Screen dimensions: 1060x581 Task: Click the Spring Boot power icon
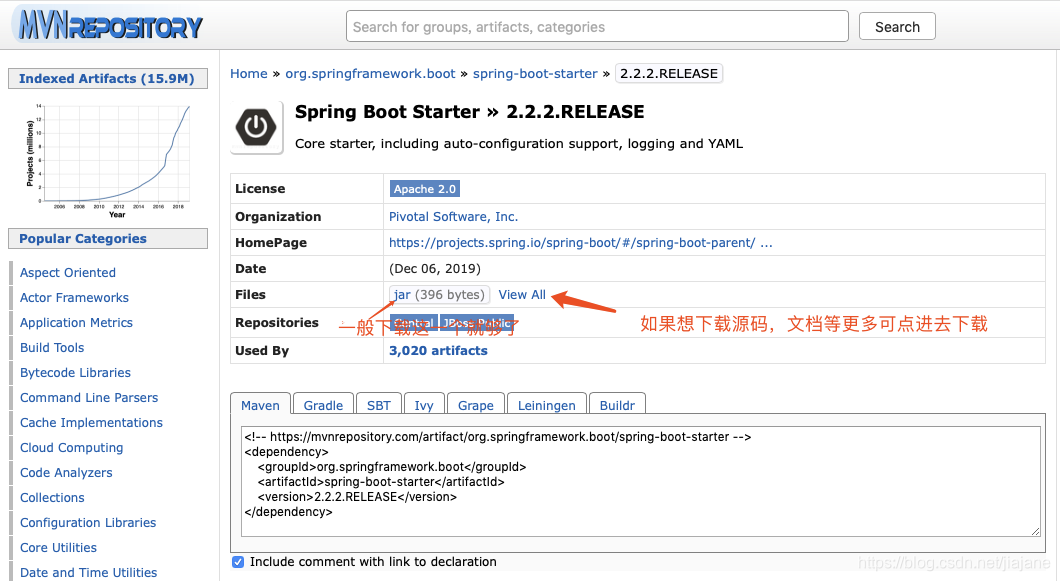256,127
